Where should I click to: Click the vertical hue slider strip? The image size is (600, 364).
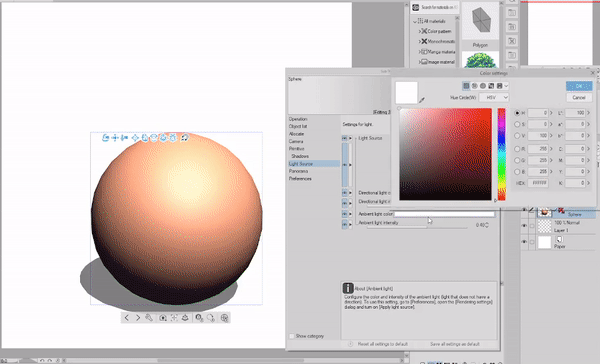click(x=502, y=154)
